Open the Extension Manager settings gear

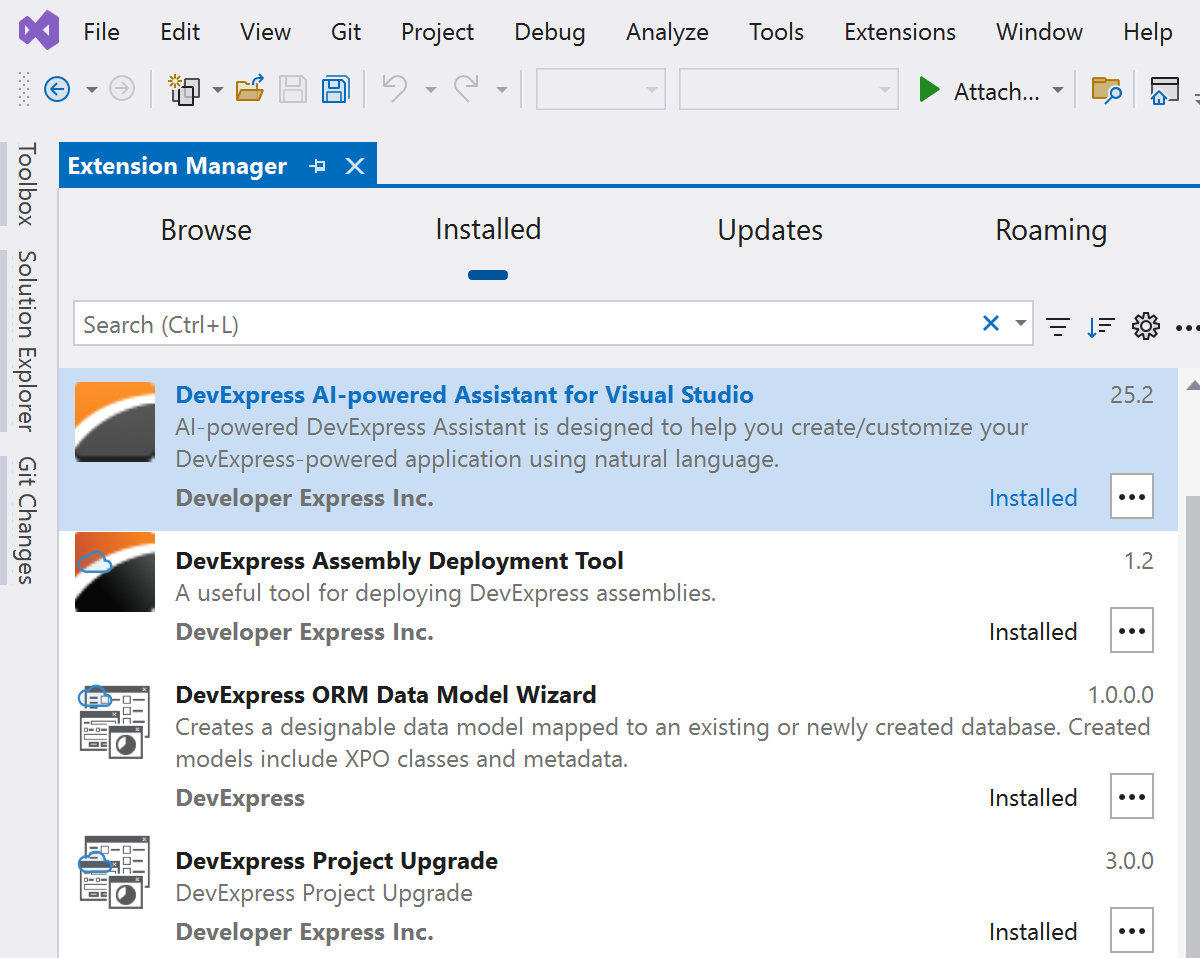1145,325
